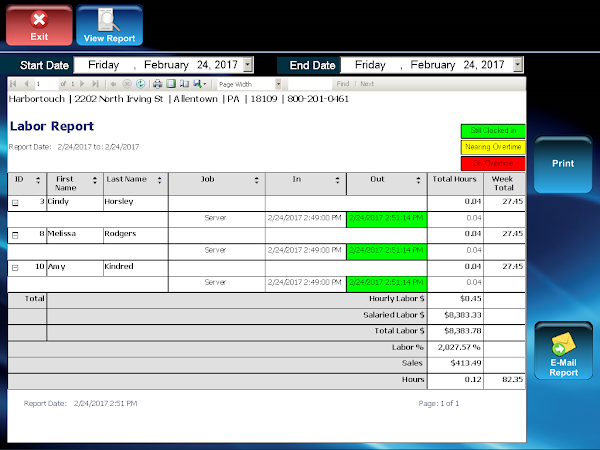The width and height of the screenshot is (600, 450).
Task: Open page setup icon
Action: (184, 84)
